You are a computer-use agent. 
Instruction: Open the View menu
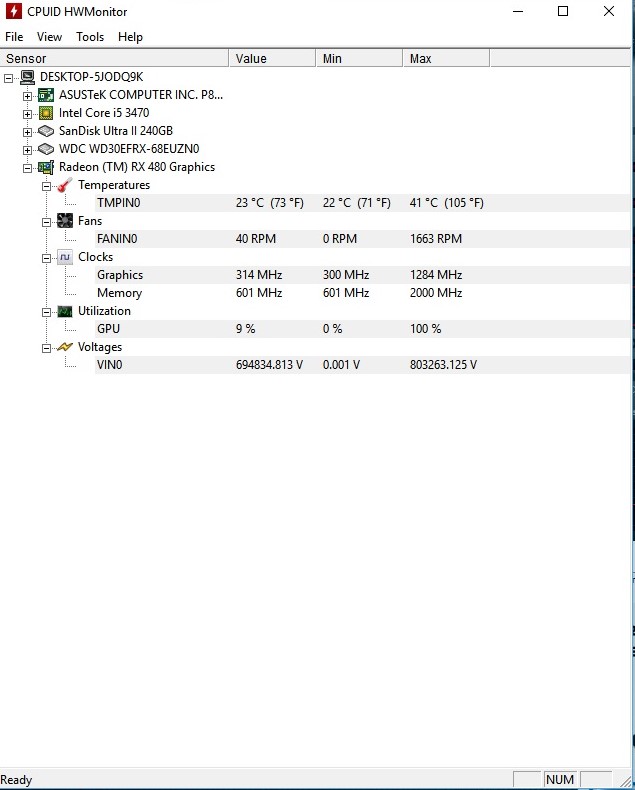point(49,37)
